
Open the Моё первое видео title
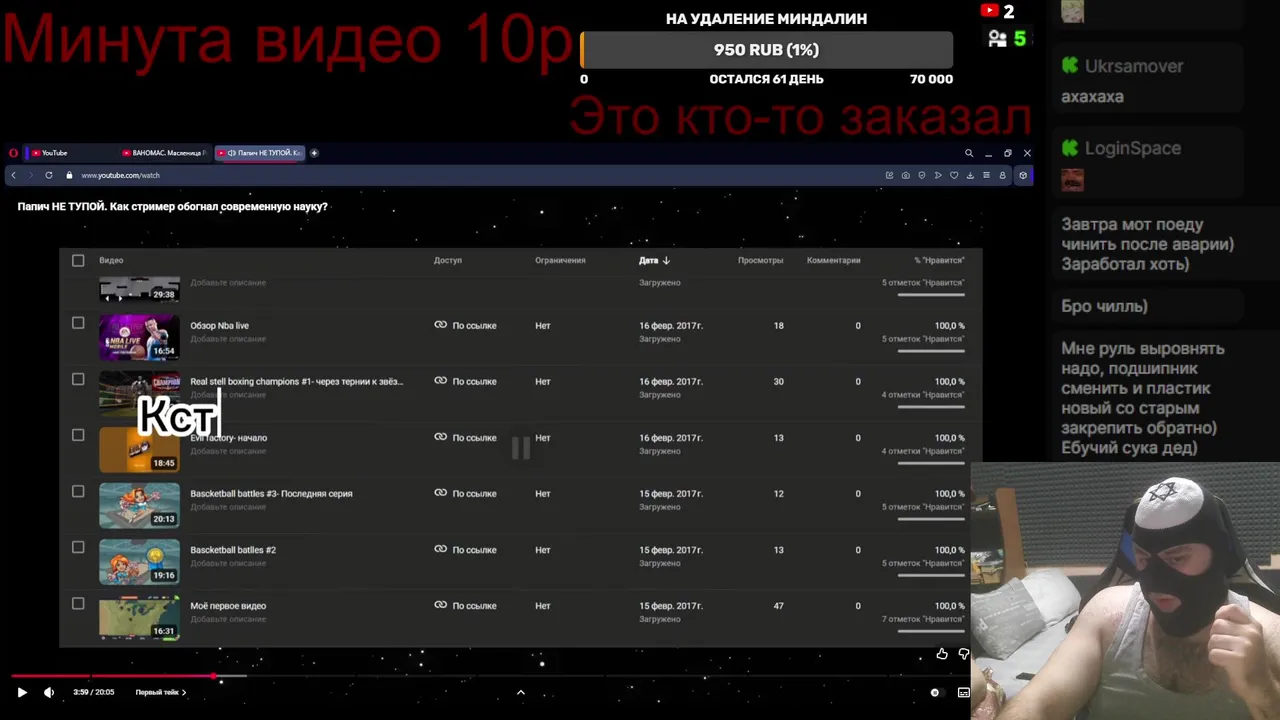coord(228,605)
